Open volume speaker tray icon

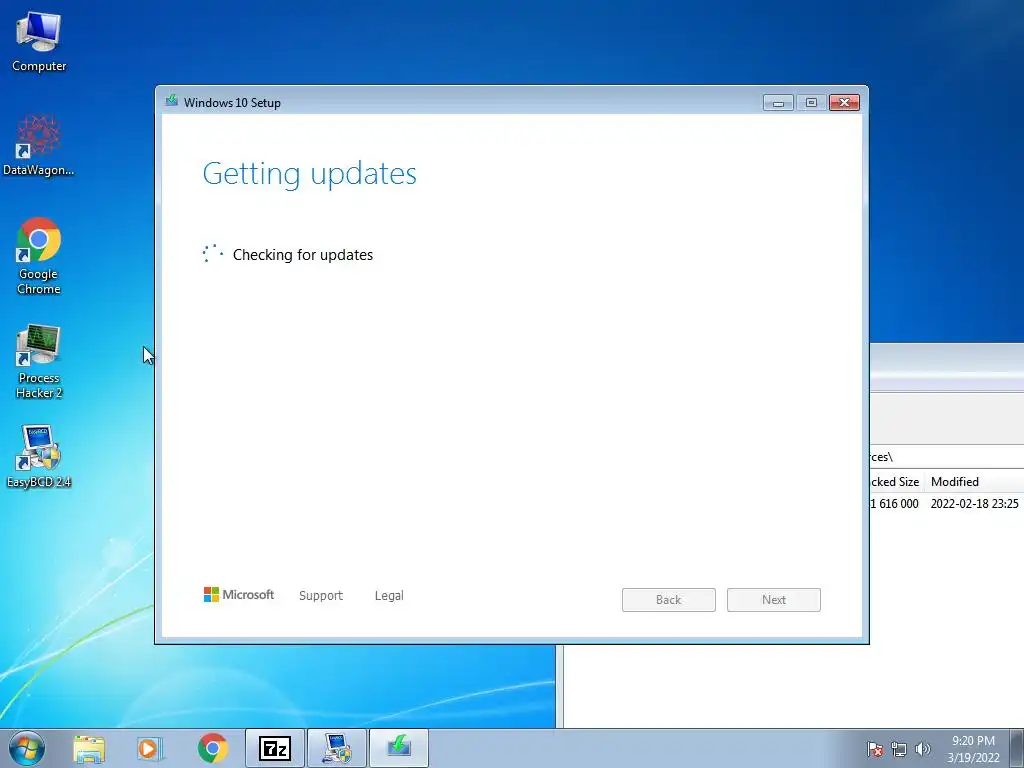click(922, 749)
